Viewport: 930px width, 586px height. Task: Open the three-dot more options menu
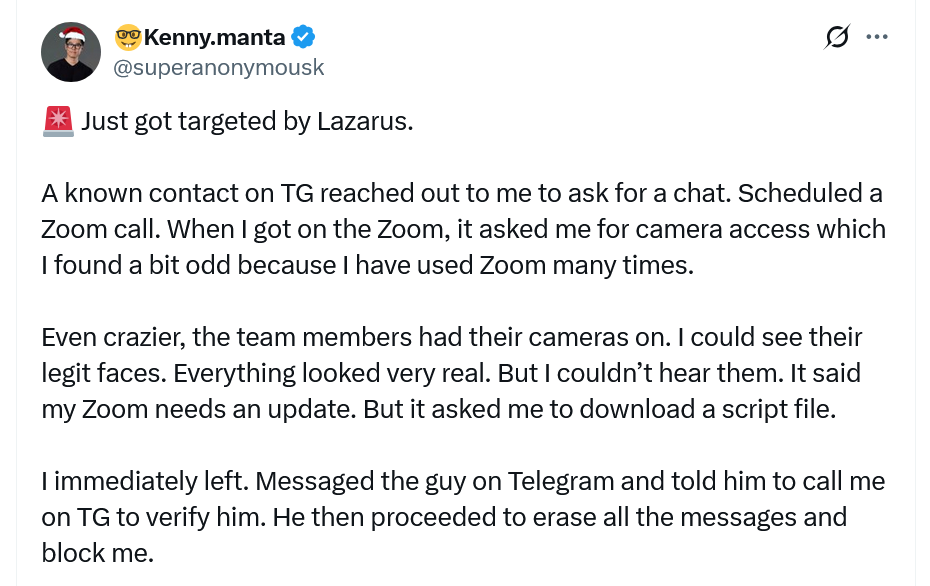point(877,38)
